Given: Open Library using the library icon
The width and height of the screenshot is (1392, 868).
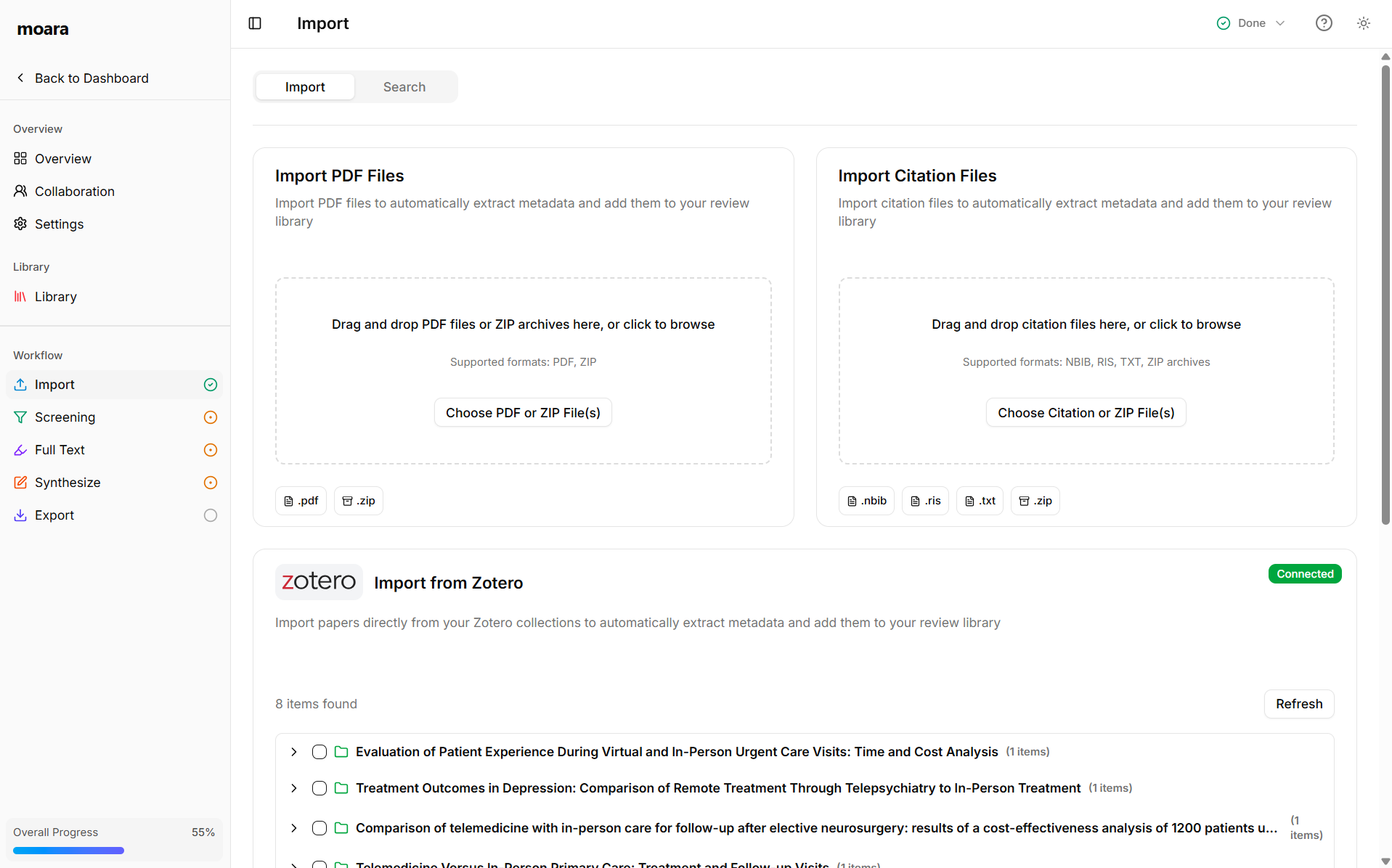Looking at the screenshot, I should [20, 296].
